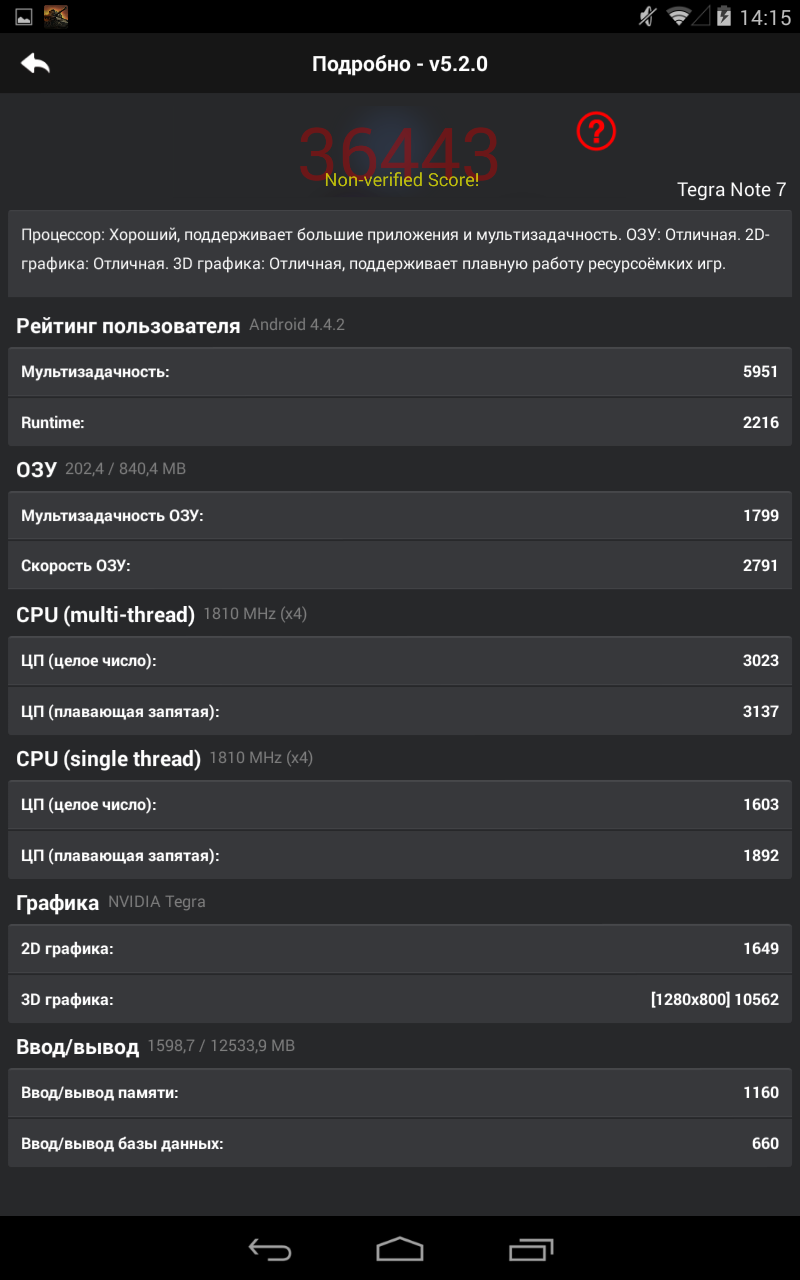The image size is (800, 1280).
Task: Tap the Android home navigation button
Action: tap(400, 1249)
